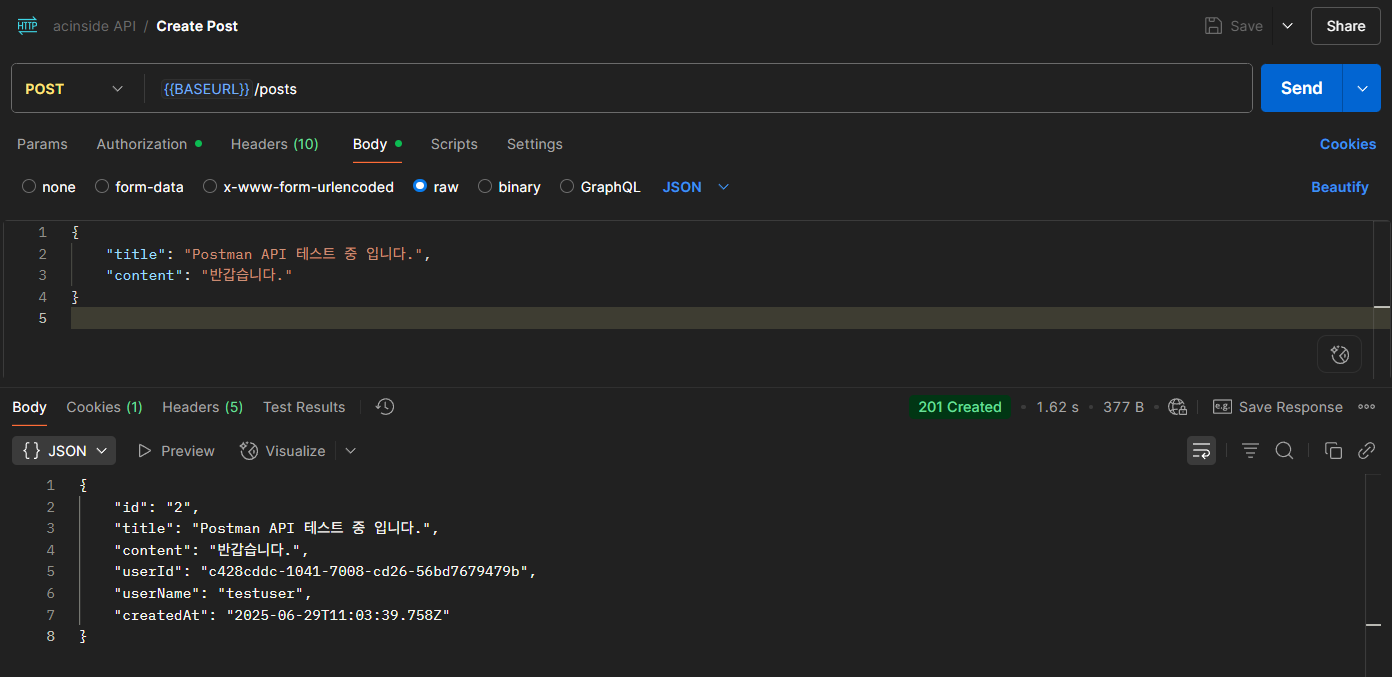This screenshot has height=677, width=1392.
Task: Open the search magnifier in response
Action: point(1285,451)
